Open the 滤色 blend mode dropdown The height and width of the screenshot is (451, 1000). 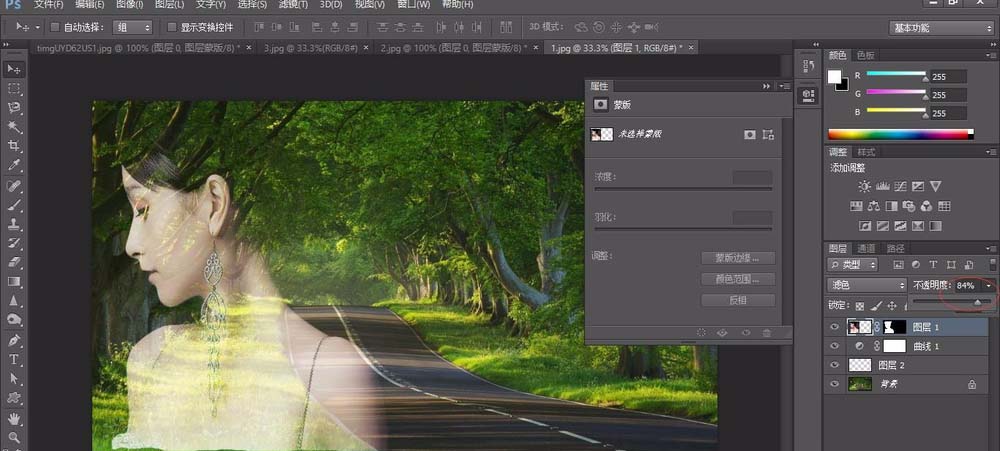866,285
